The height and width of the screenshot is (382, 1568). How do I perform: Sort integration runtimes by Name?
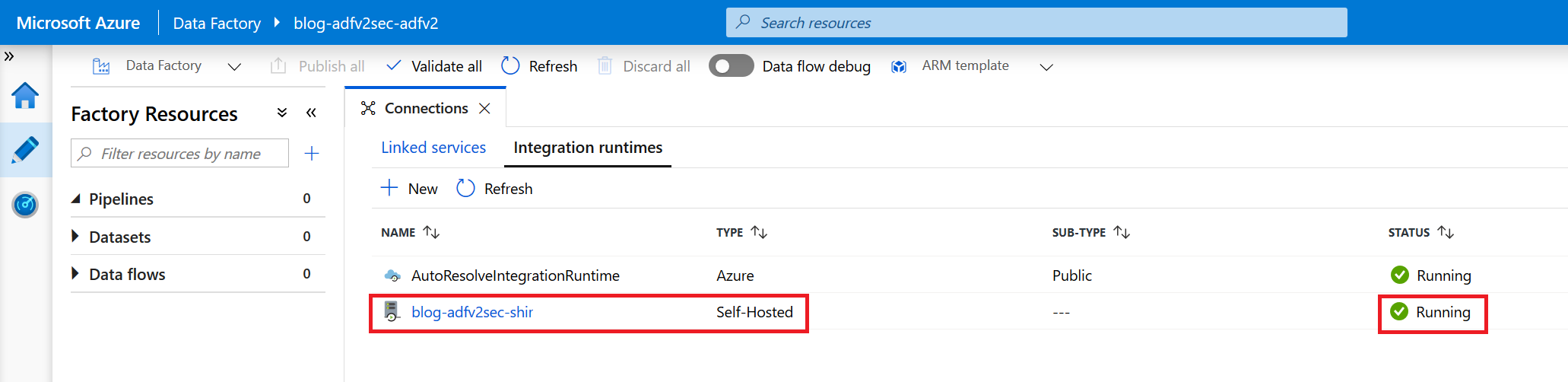click(431, 232)
